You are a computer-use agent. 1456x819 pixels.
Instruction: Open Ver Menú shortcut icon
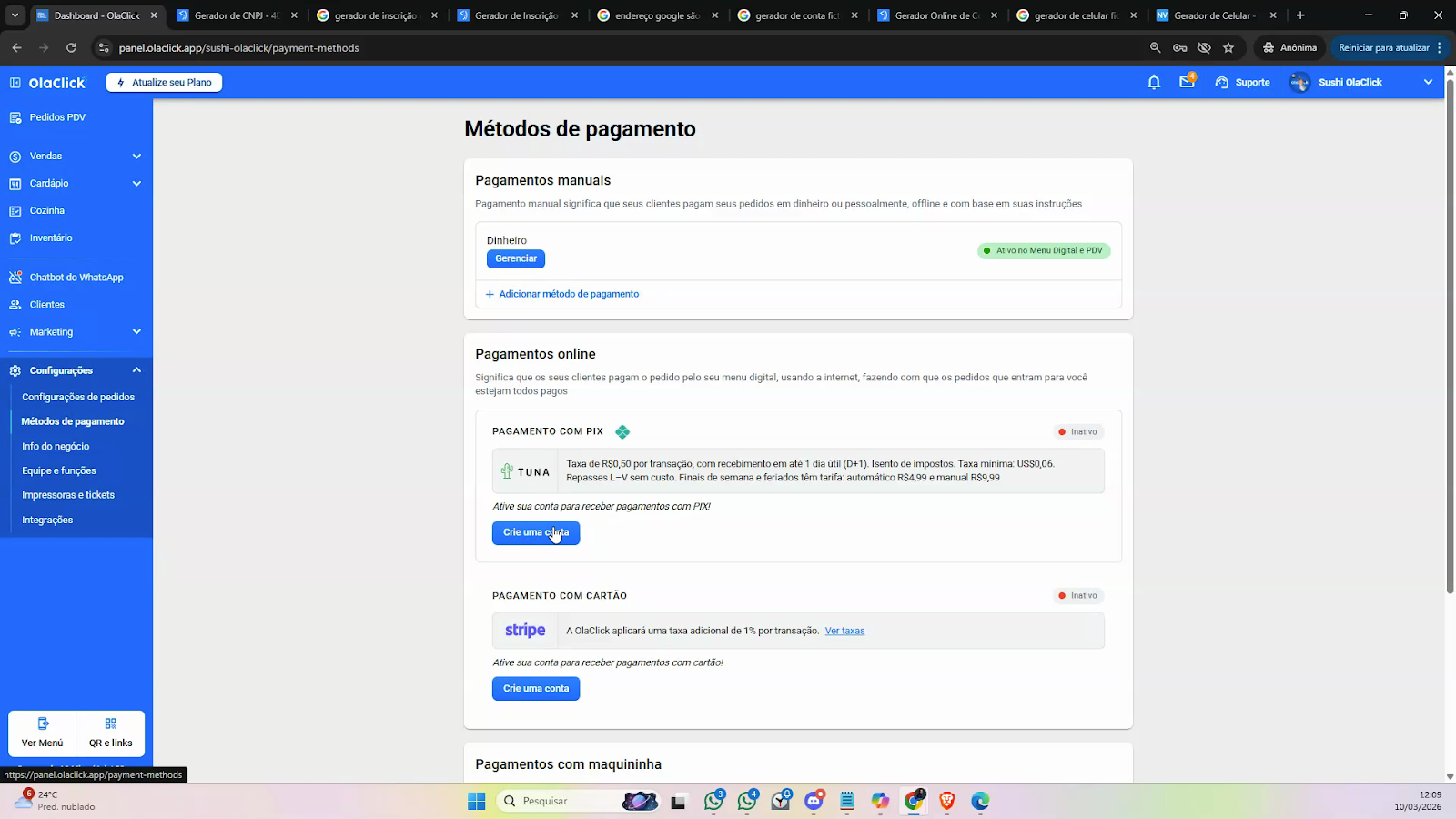(43, 723)
